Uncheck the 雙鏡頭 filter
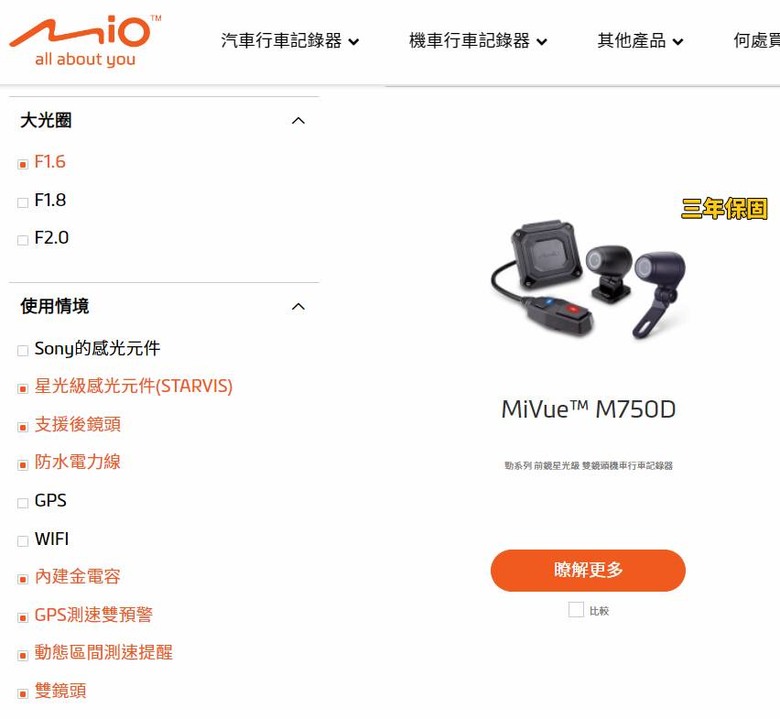Viewport: 780px width, 719px height. coord(22,694)
